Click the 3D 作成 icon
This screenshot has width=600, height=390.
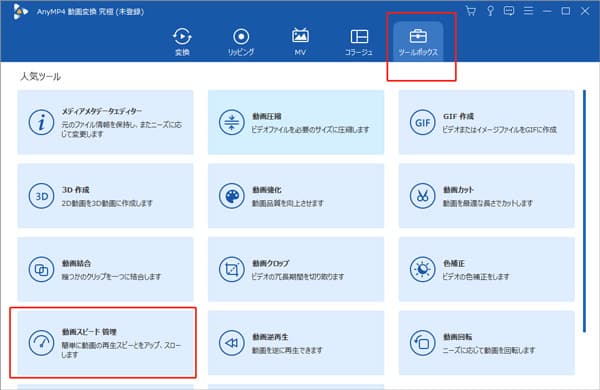coord(41,196)
